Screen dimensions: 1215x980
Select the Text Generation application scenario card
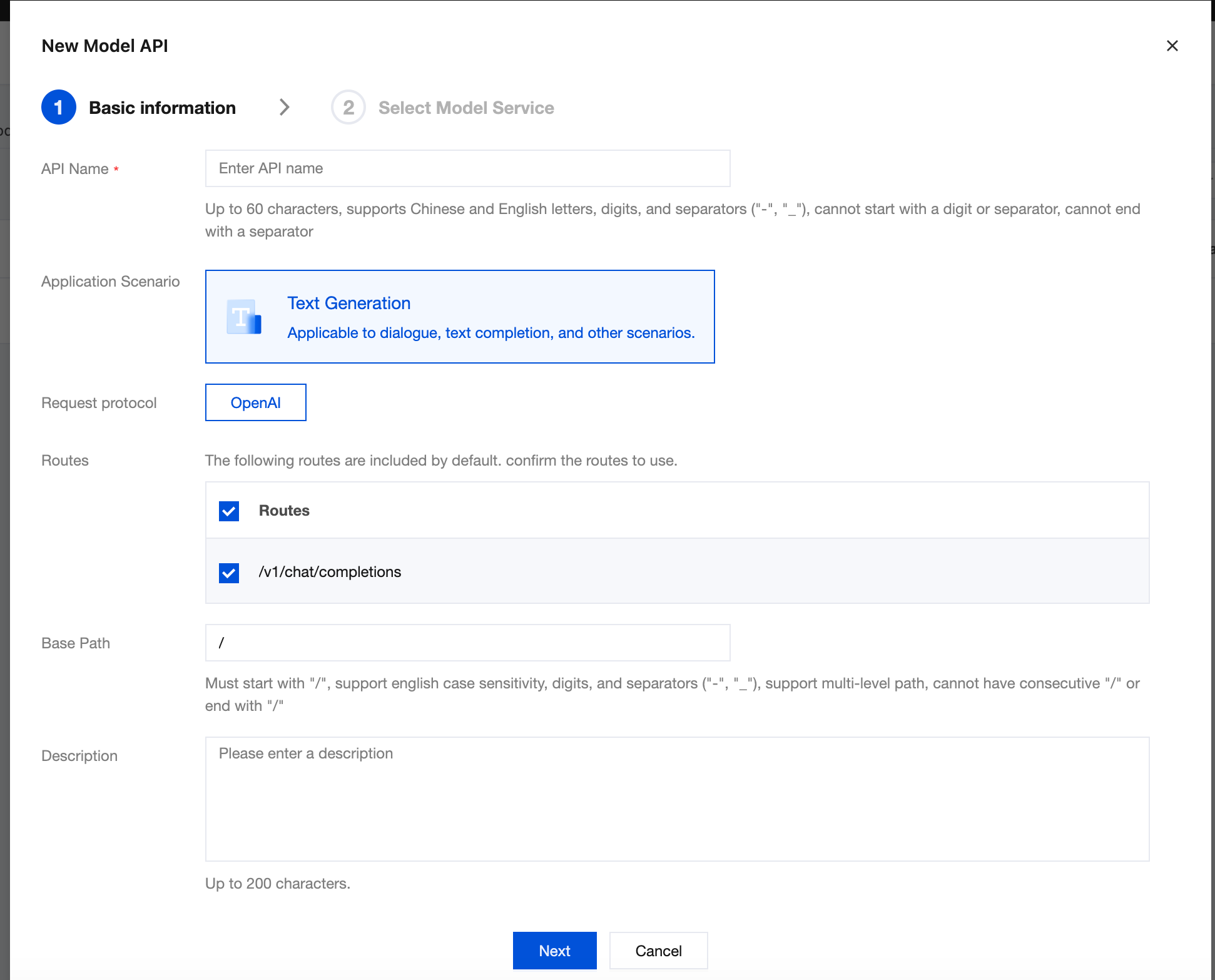click(x=460, y=317)
